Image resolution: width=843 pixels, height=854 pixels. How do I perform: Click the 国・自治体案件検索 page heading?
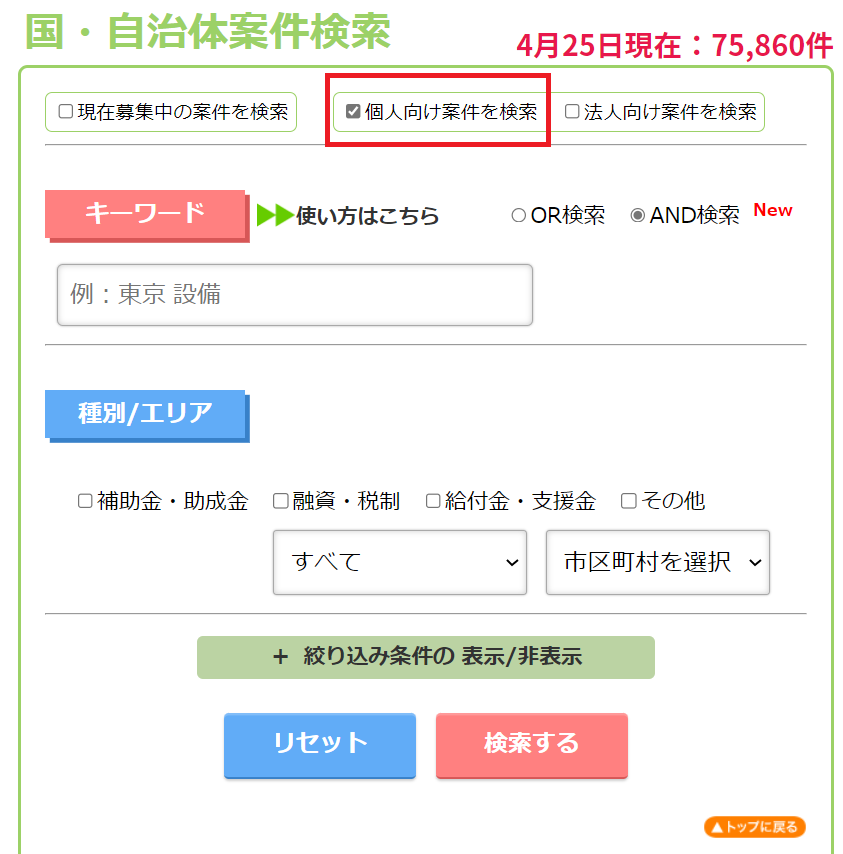[207, 32]
